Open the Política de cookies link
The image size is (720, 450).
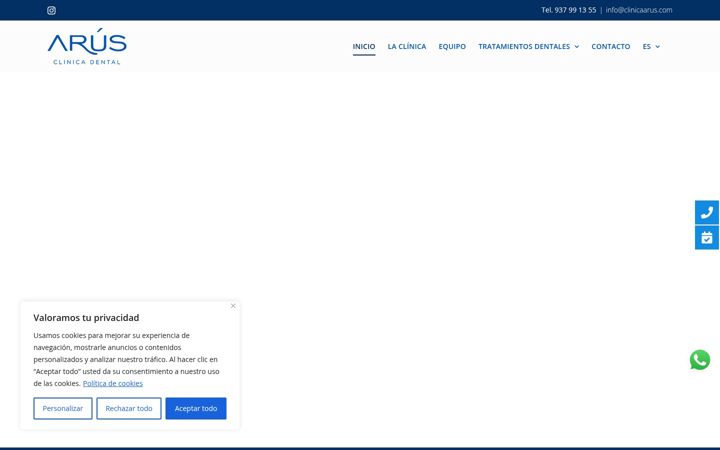click(112, 383)
